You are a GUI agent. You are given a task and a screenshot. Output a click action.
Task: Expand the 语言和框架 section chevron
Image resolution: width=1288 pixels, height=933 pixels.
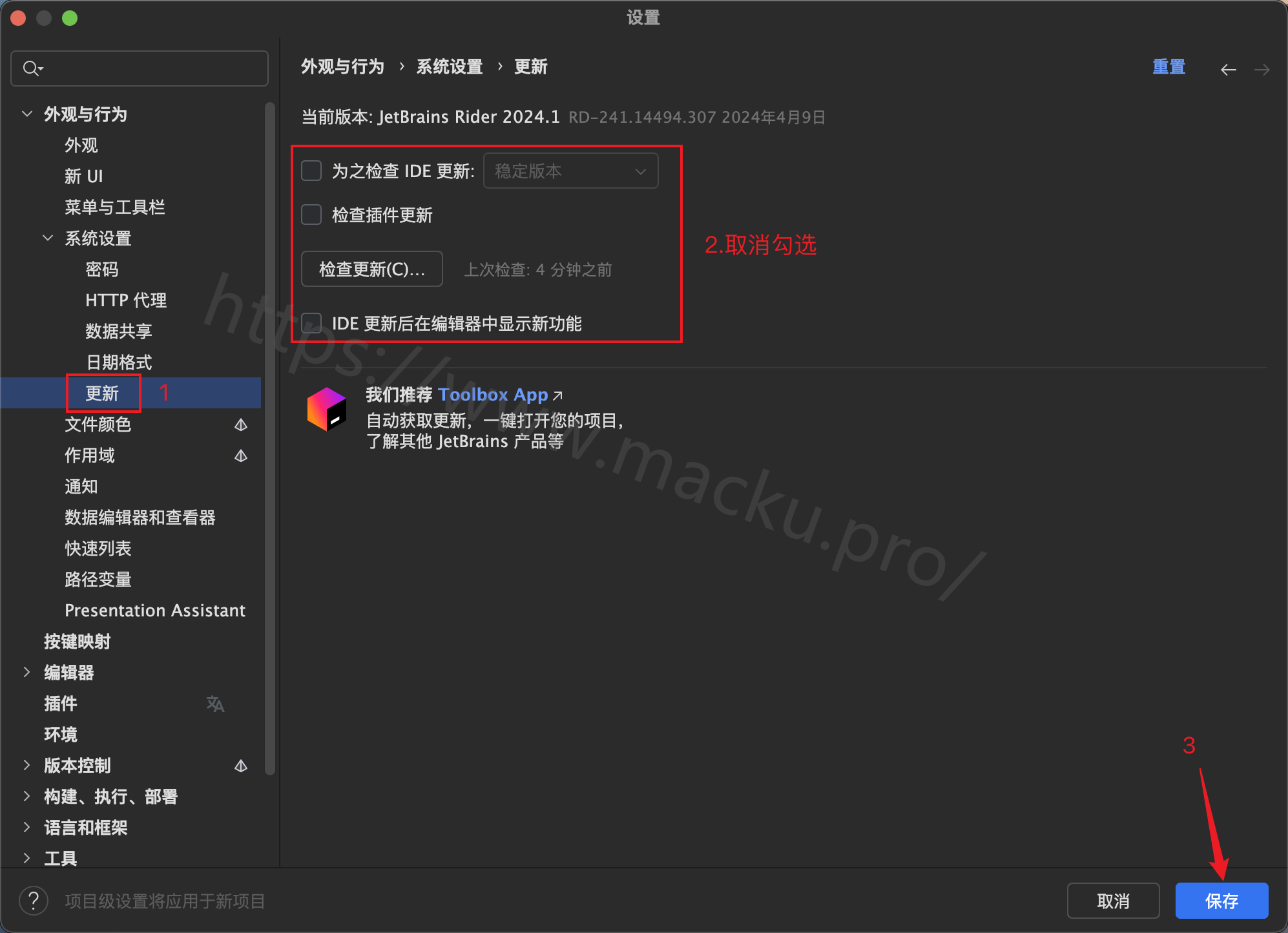coord(26,827)
